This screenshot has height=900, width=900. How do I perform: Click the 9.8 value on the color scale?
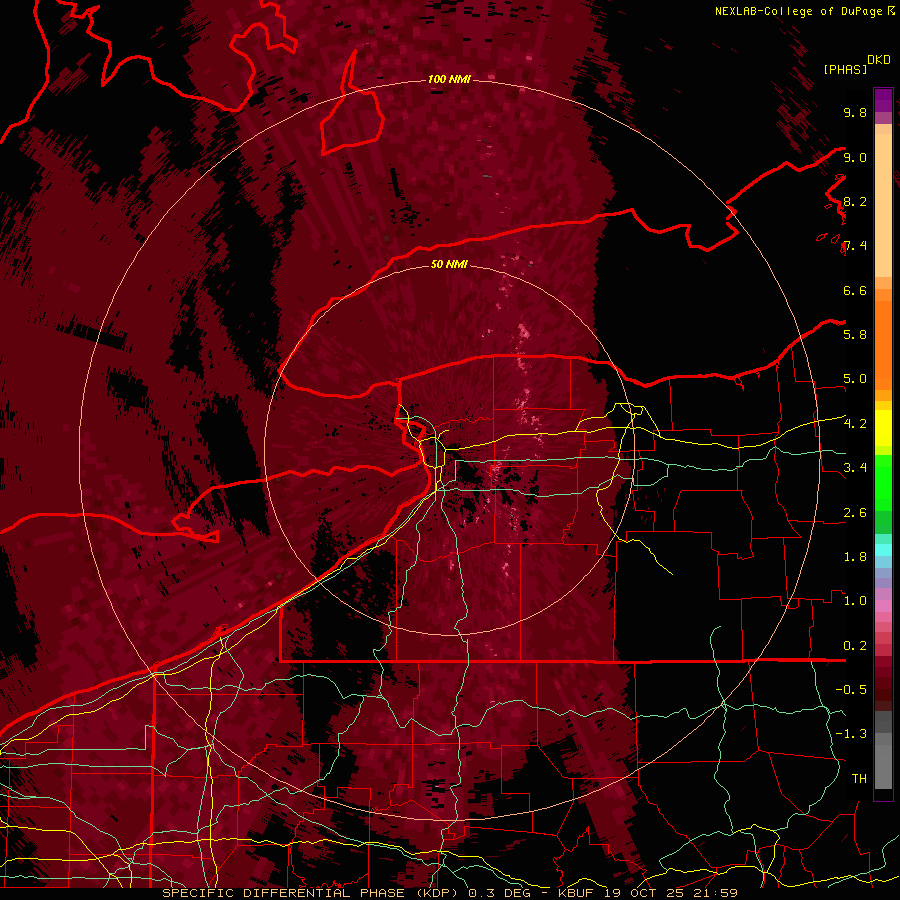coord(855,112)
